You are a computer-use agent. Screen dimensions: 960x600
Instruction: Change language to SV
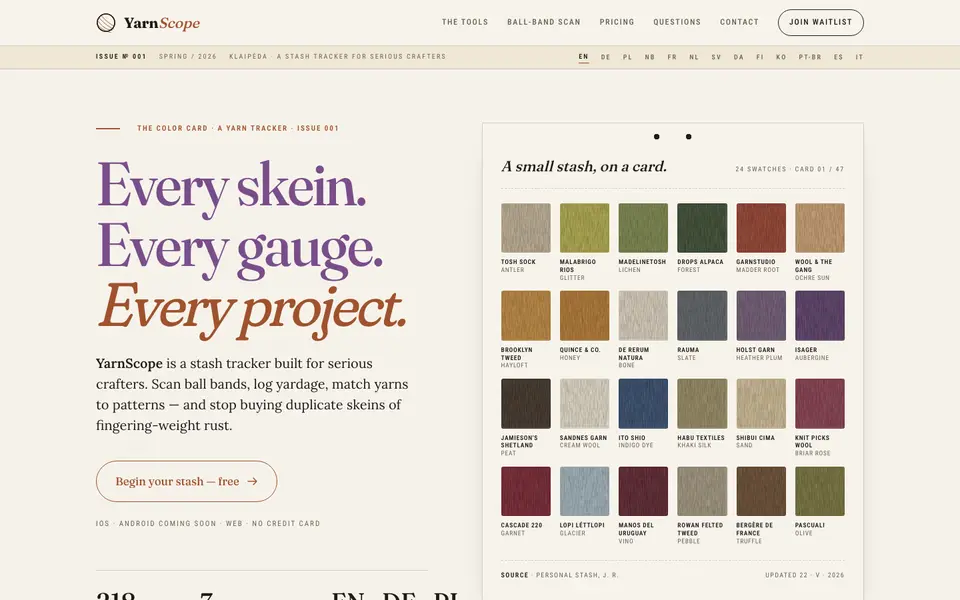click(x=716, y=57)
